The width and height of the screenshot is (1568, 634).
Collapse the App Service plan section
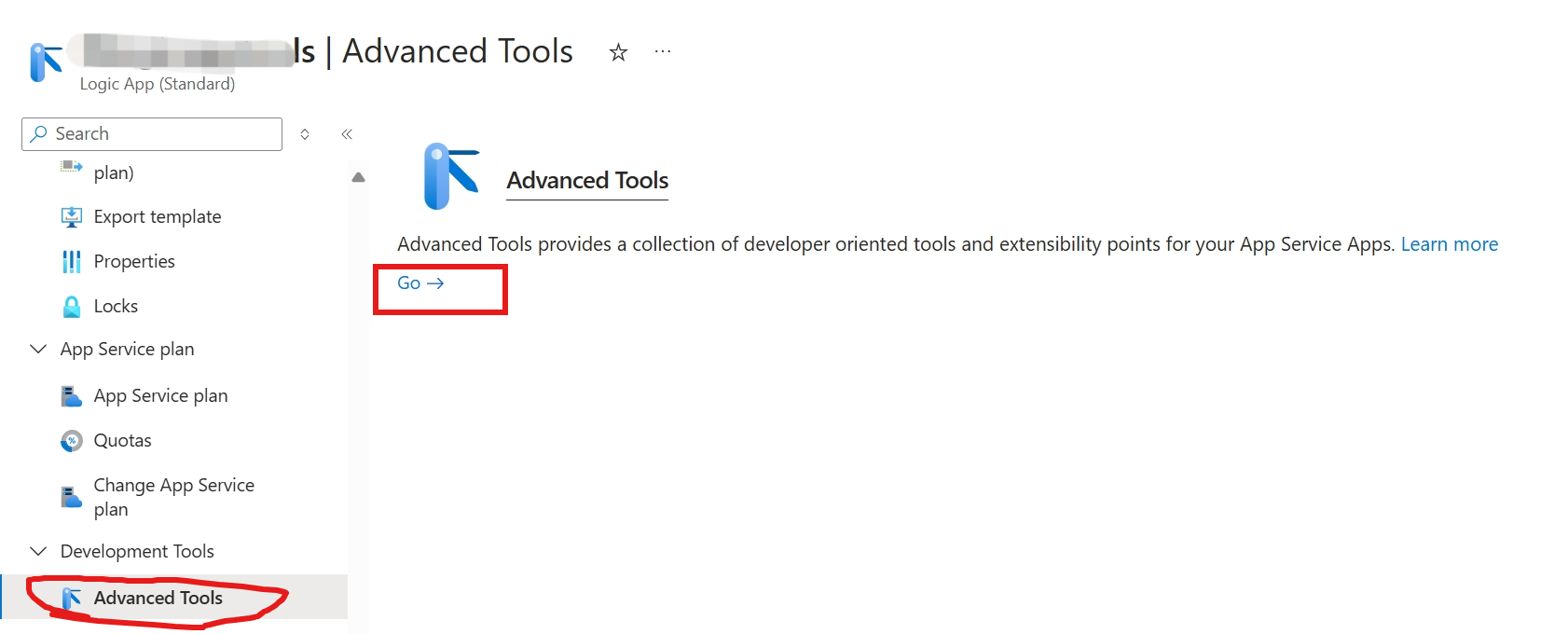(x=38, y=349)
